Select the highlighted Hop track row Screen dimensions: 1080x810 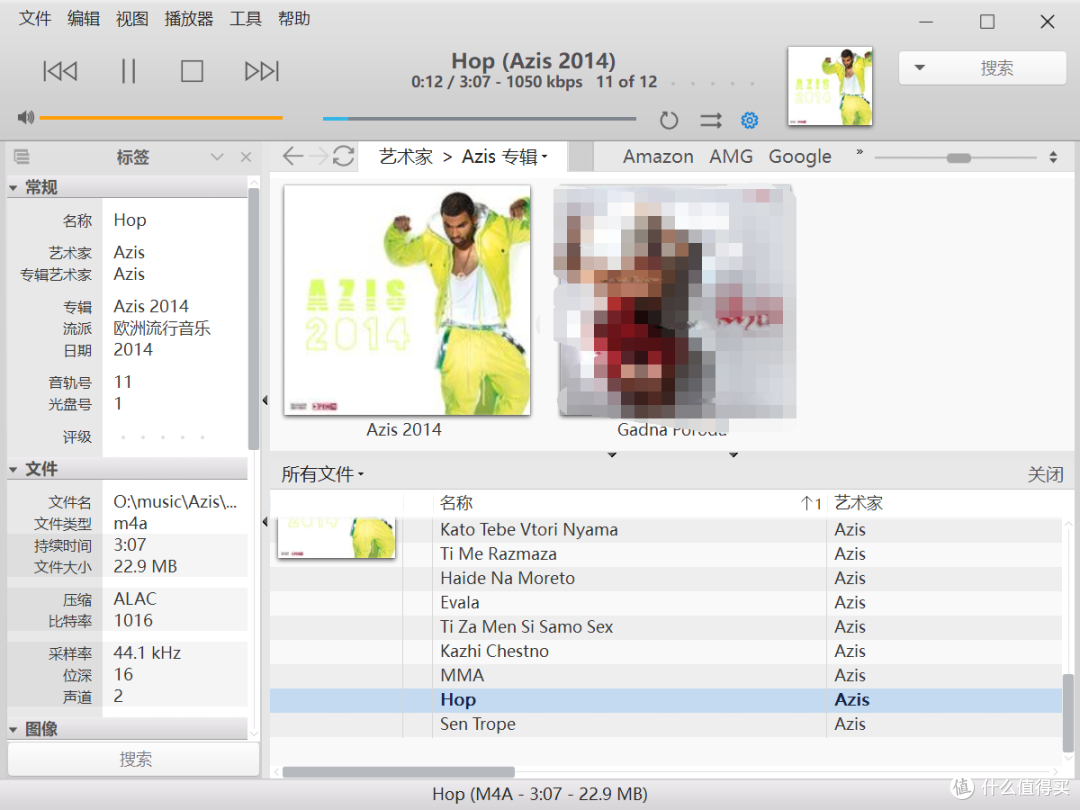665,700
